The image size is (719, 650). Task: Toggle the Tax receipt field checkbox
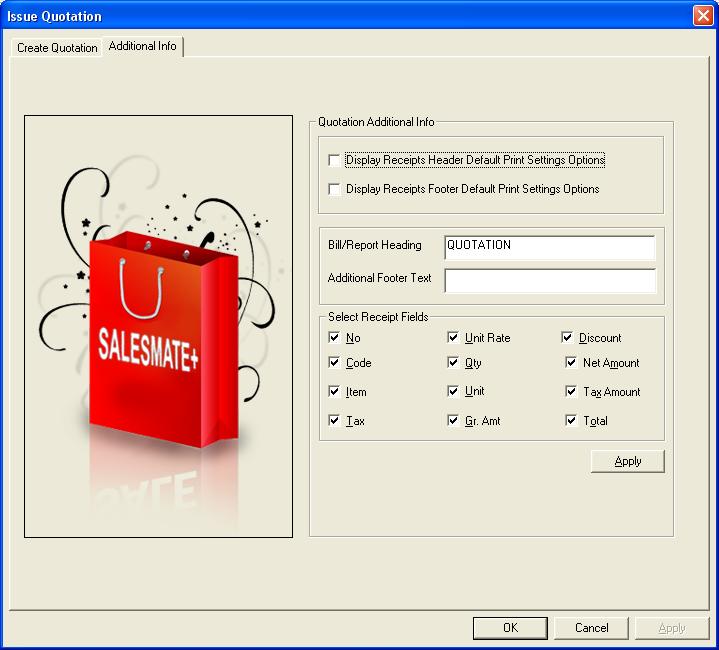334,420
